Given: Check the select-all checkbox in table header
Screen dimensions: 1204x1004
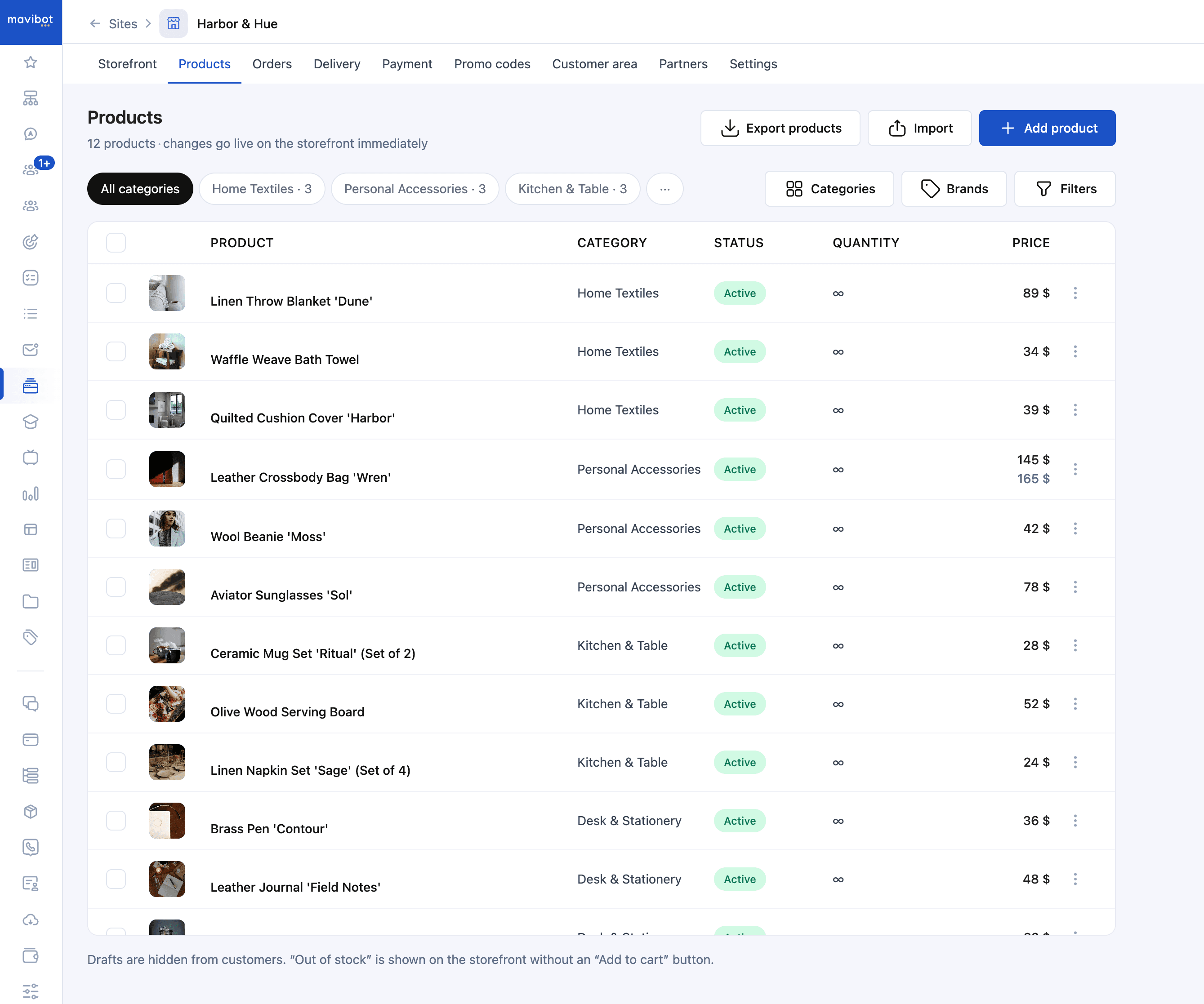Looking at the screenshot, I should pyautogui.click(x=116, y=242).
